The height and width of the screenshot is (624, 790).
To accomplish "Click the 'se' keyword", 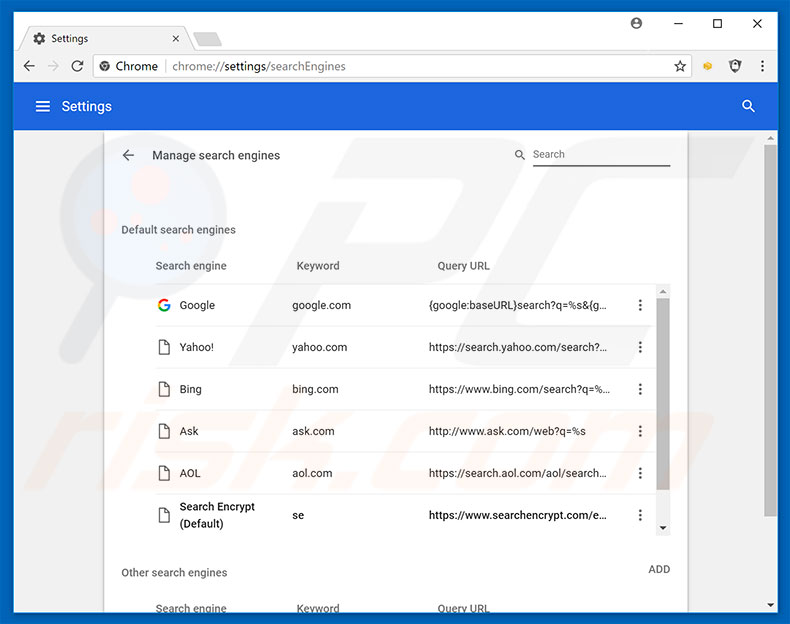I will point(298,515).
